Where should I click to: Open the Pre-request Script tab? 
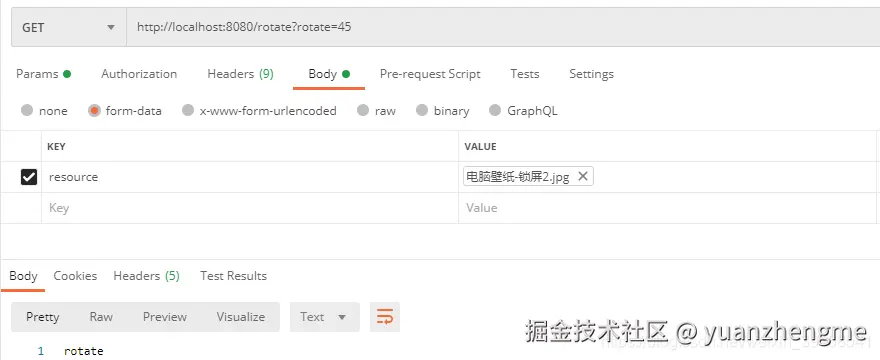(430, 74)
